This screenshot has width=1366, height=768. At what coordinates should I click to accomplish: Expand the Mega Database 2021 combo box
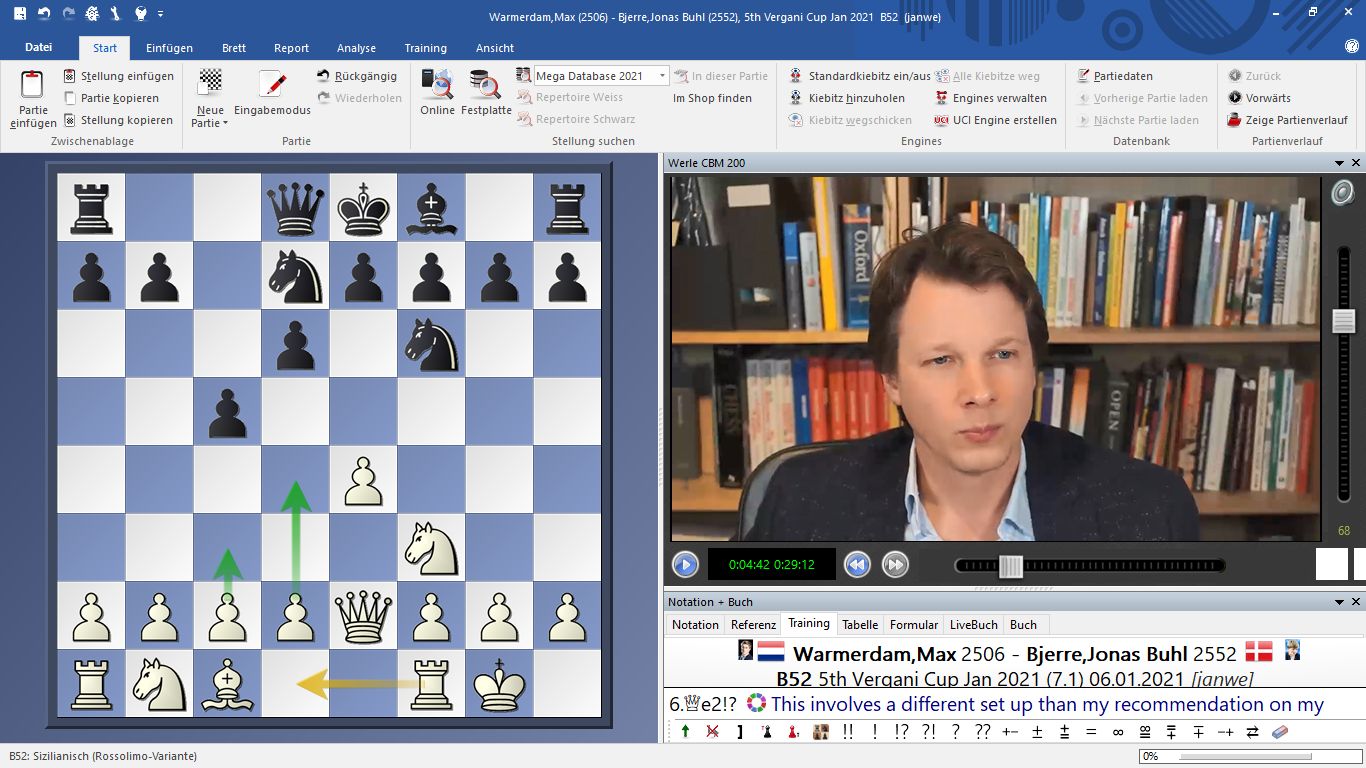click(662, 76)
